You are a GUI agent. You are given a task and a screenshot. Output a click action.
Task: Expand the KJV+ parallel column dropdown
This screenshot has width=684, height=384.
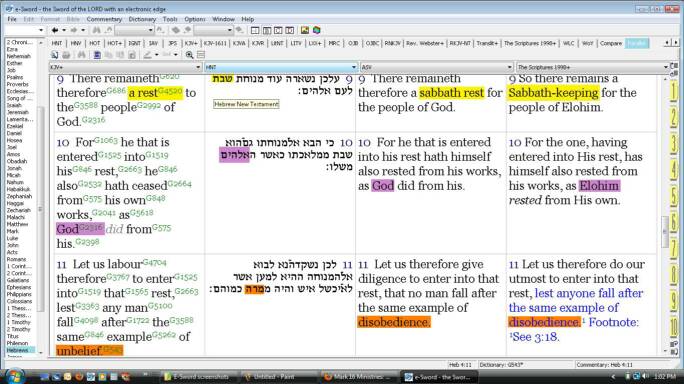coord(198,67)
